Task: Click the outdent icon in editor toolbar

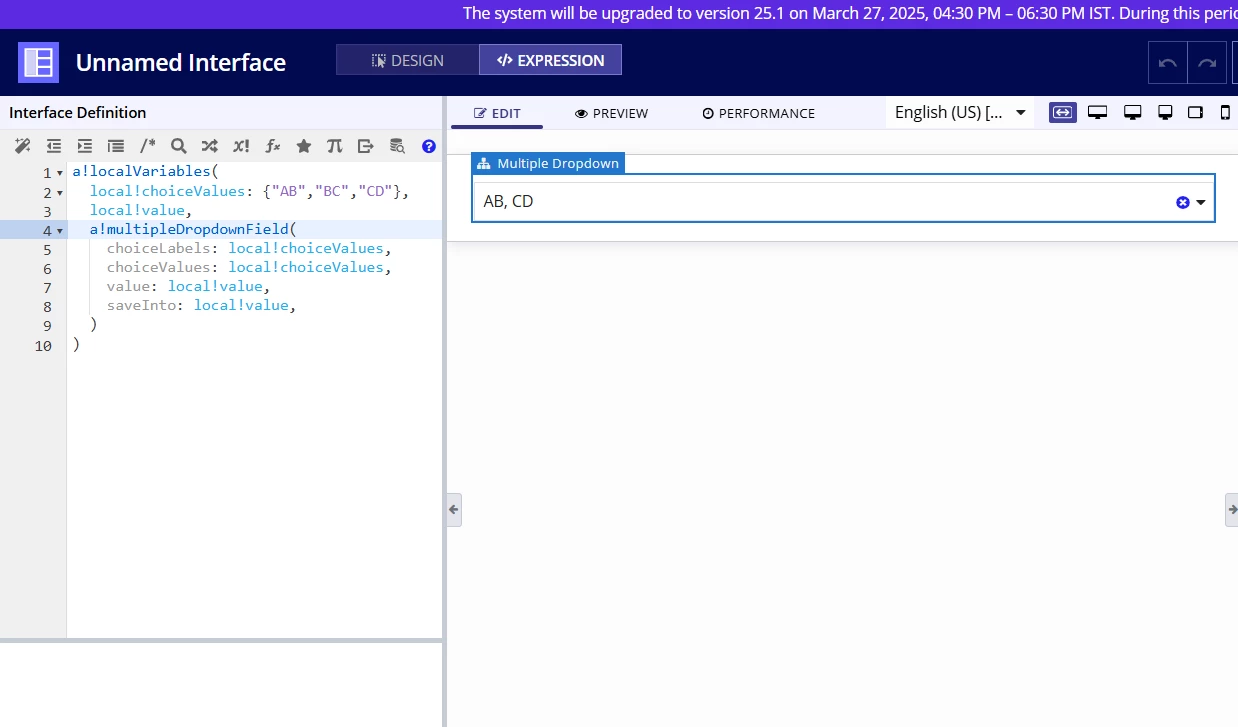Action: click(54, 146)
